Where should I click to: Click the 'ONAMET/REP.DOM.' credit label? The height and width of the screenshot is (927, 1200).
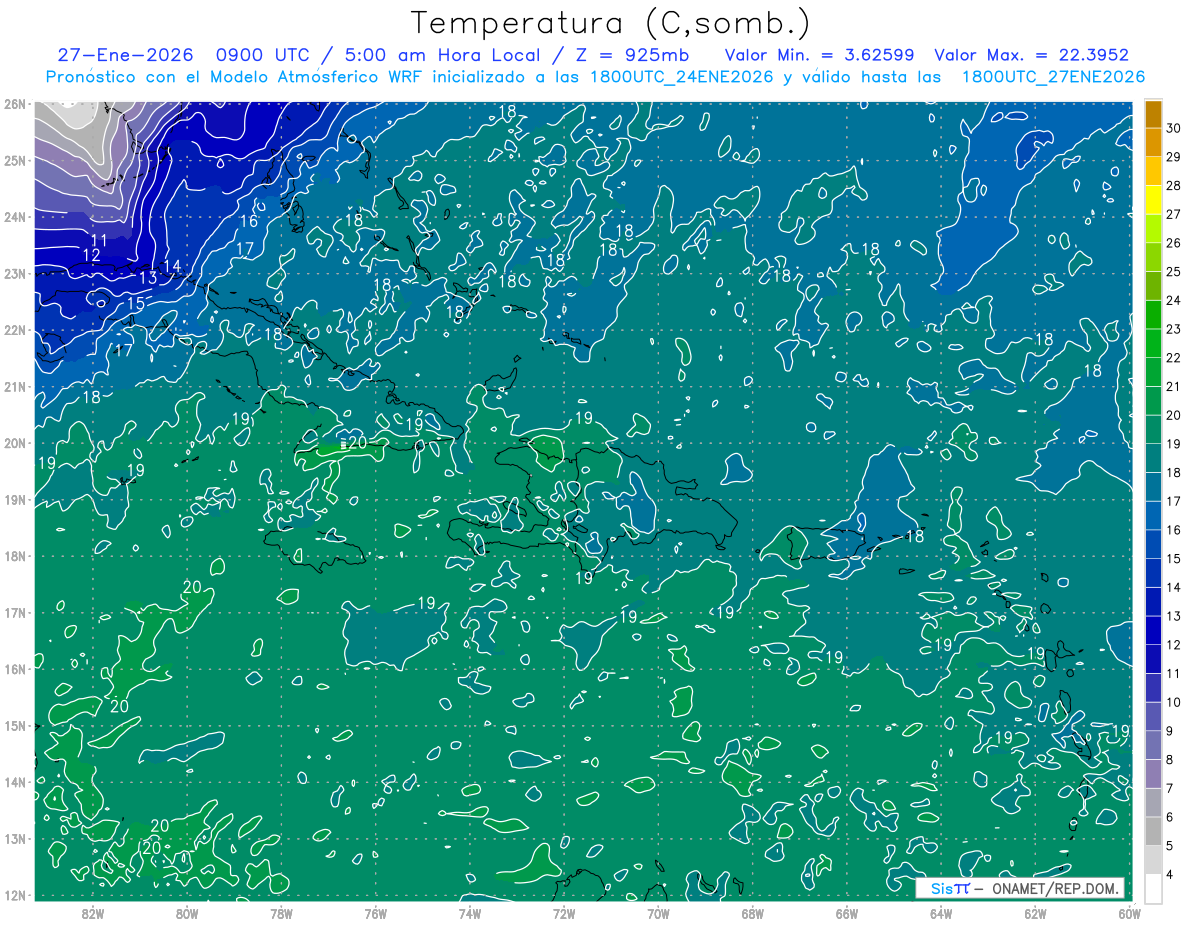[x=1054, y=889]
